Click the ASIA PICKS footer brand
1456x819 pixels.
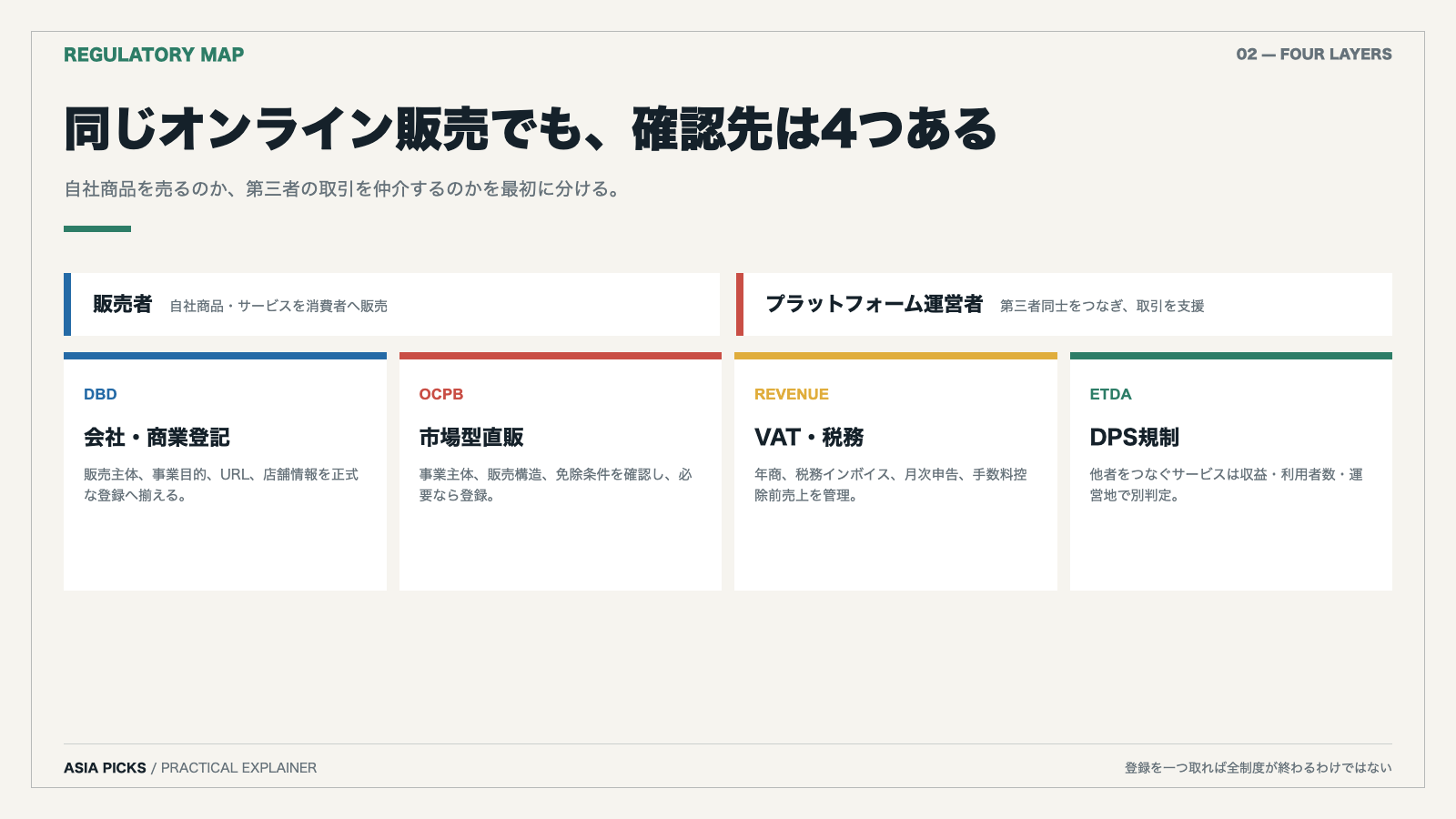pyautogui.click(x=105, y=768)
